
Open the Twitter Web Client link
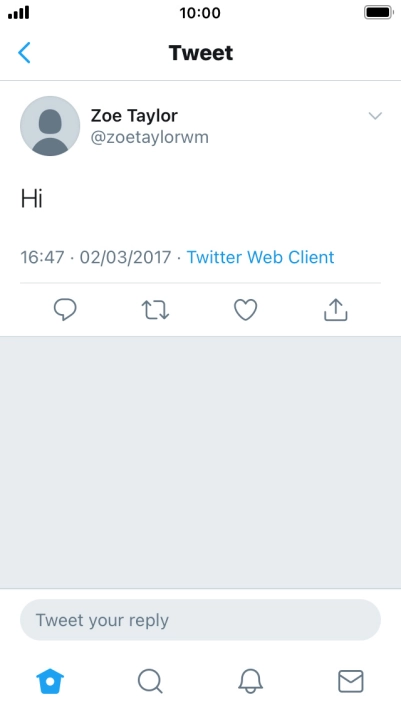tap(260, 257)
